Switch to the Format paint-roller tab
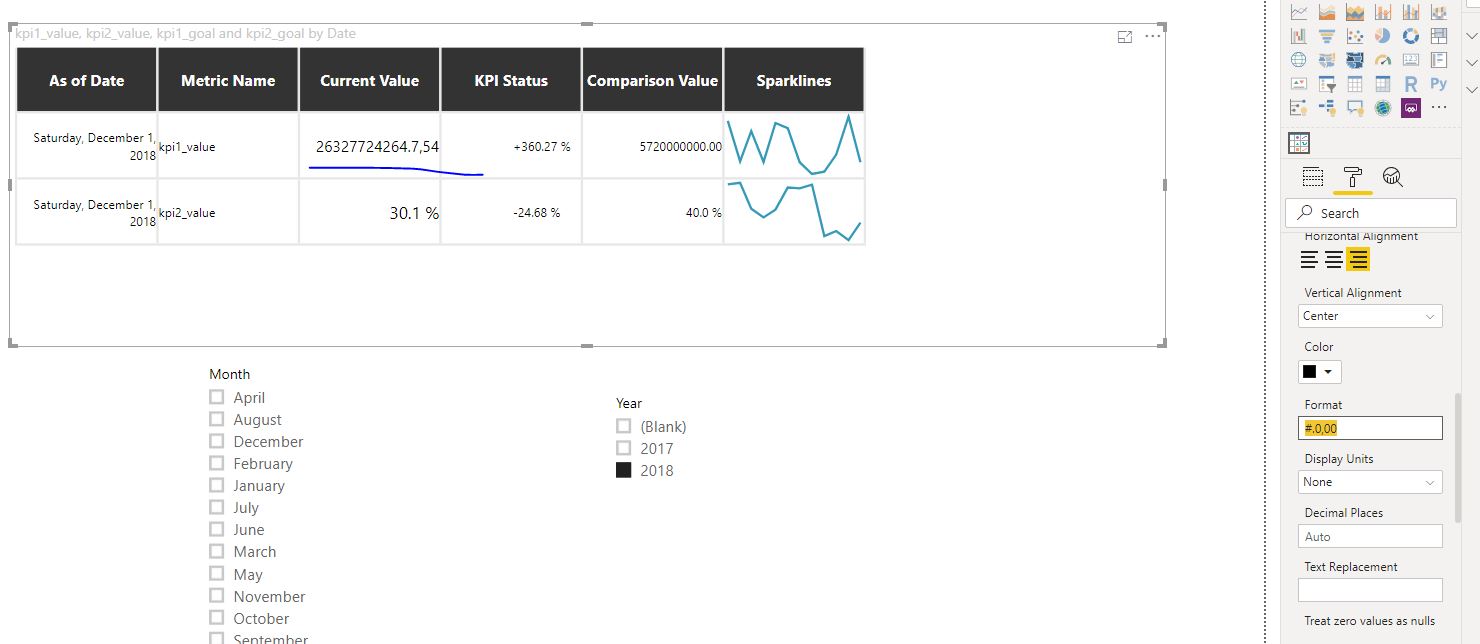This screenshot has width=1480, height=644. pyautogui.click(x=1352, y=177)
